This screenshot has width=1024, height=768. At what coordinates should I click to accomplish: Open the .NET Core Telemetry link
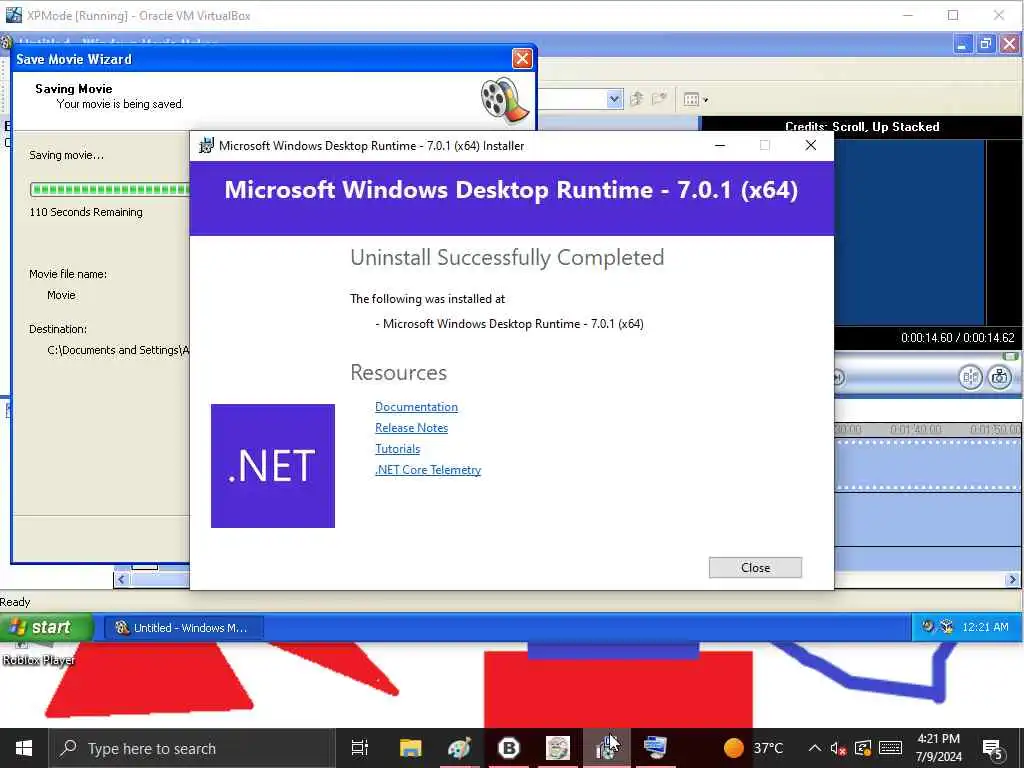pyautogui.click(x=428, y=470)
